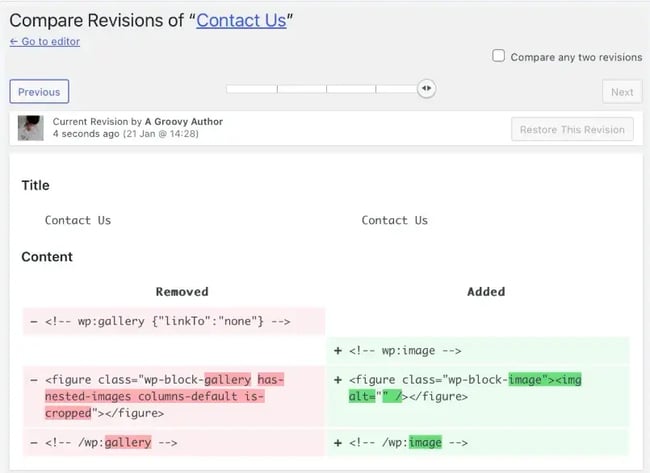Select the "A Groovy Author" name text
The width and height of the screenshot is (650, 473).
pyautogui.click(x=184, y=121)
